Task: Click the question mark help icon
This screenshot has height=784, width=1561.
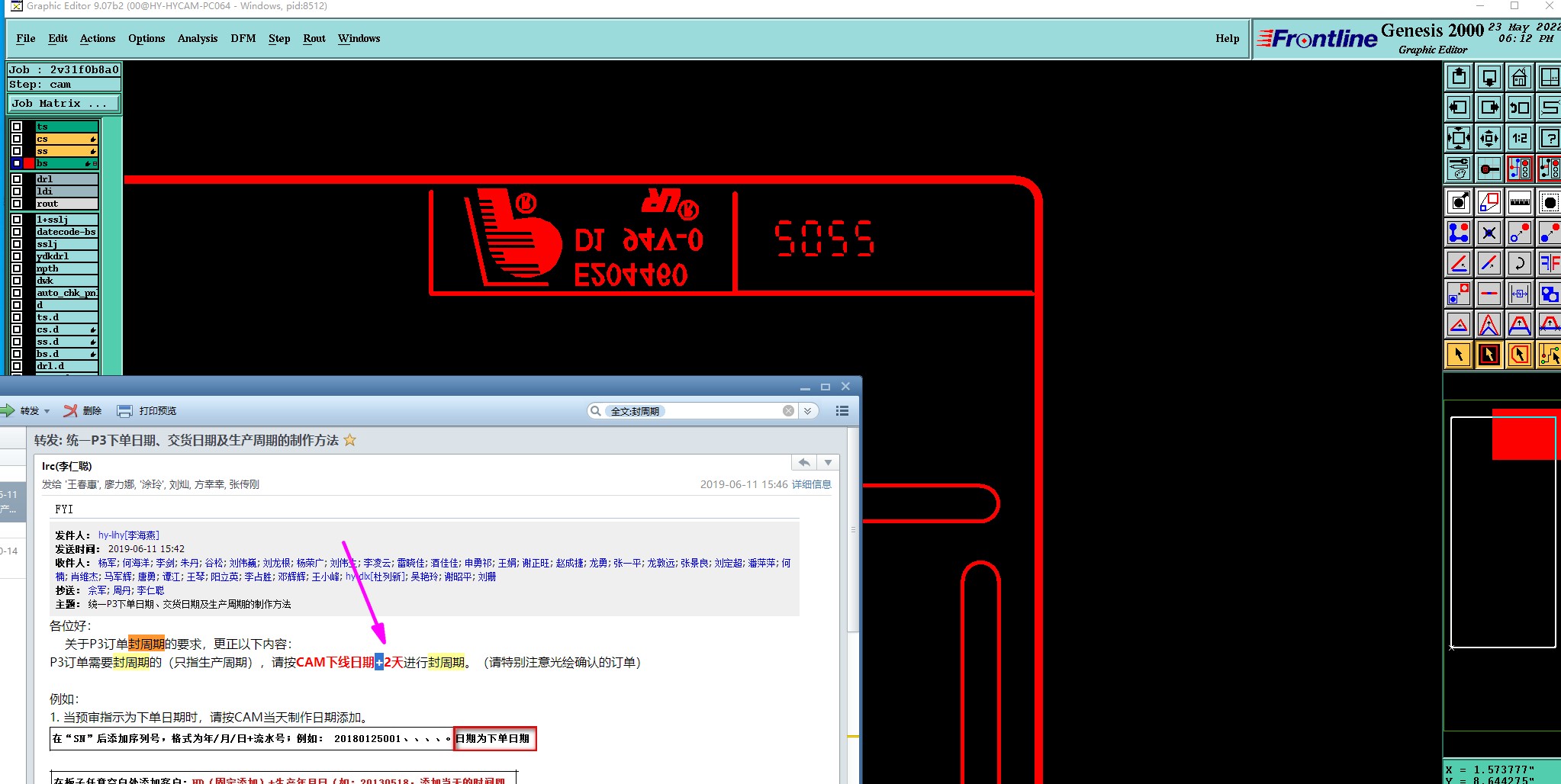Action: tap(1550, 138)
